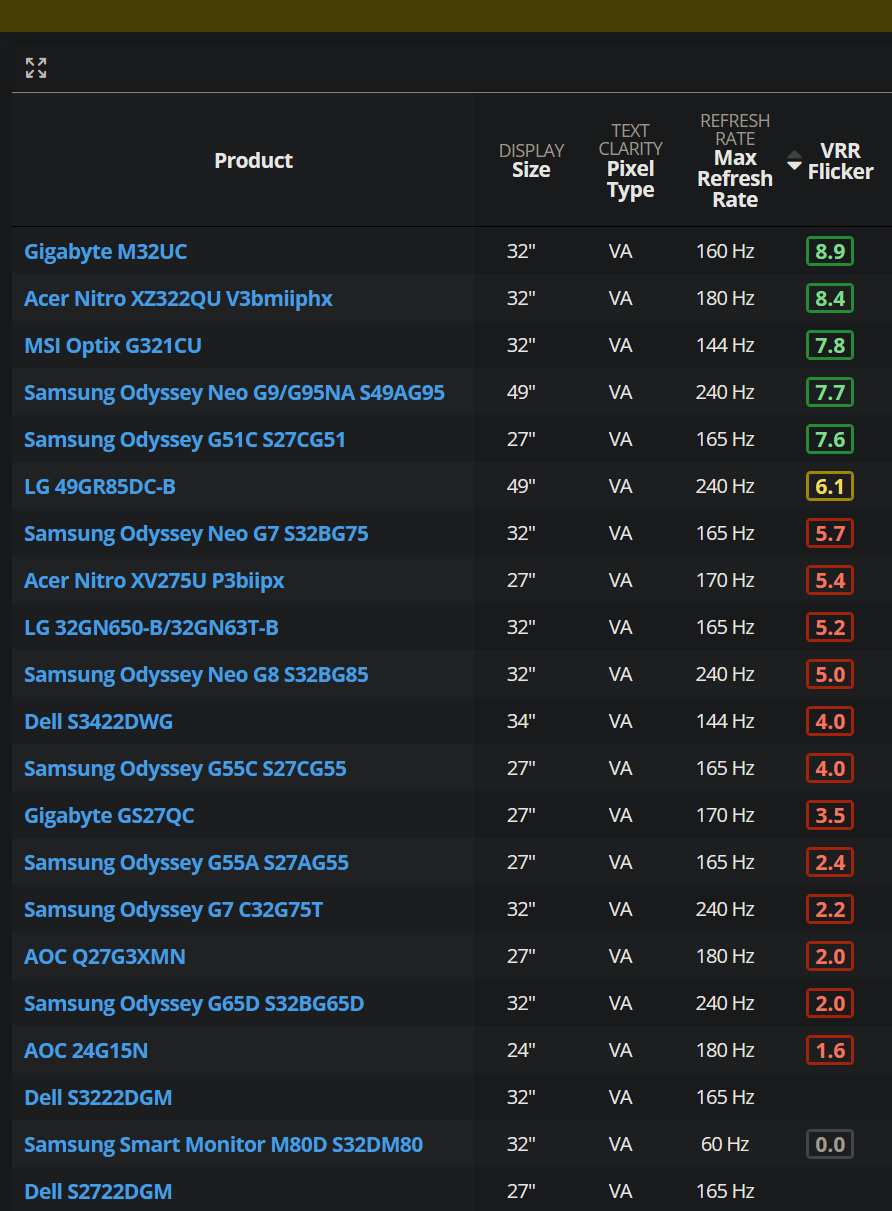Viewport: 892px width, 1211px height.
Task: Click the gray 0.0 score badge
Action: click(829, 1144)
